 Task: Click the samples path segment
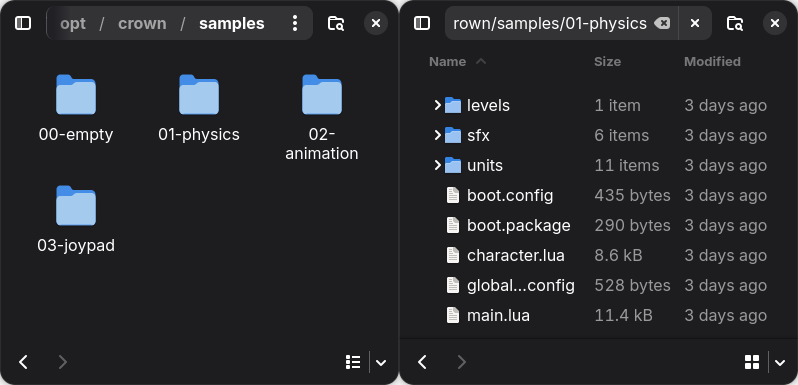[232, 23]
